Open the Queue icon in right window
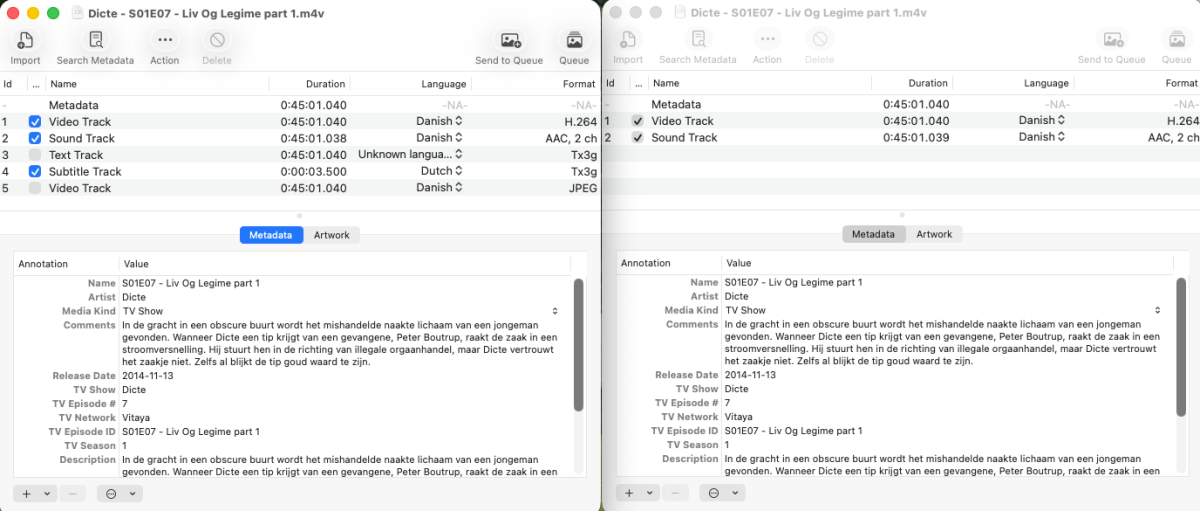This screenshot has height=511, width=1200. coord(1177,40)
